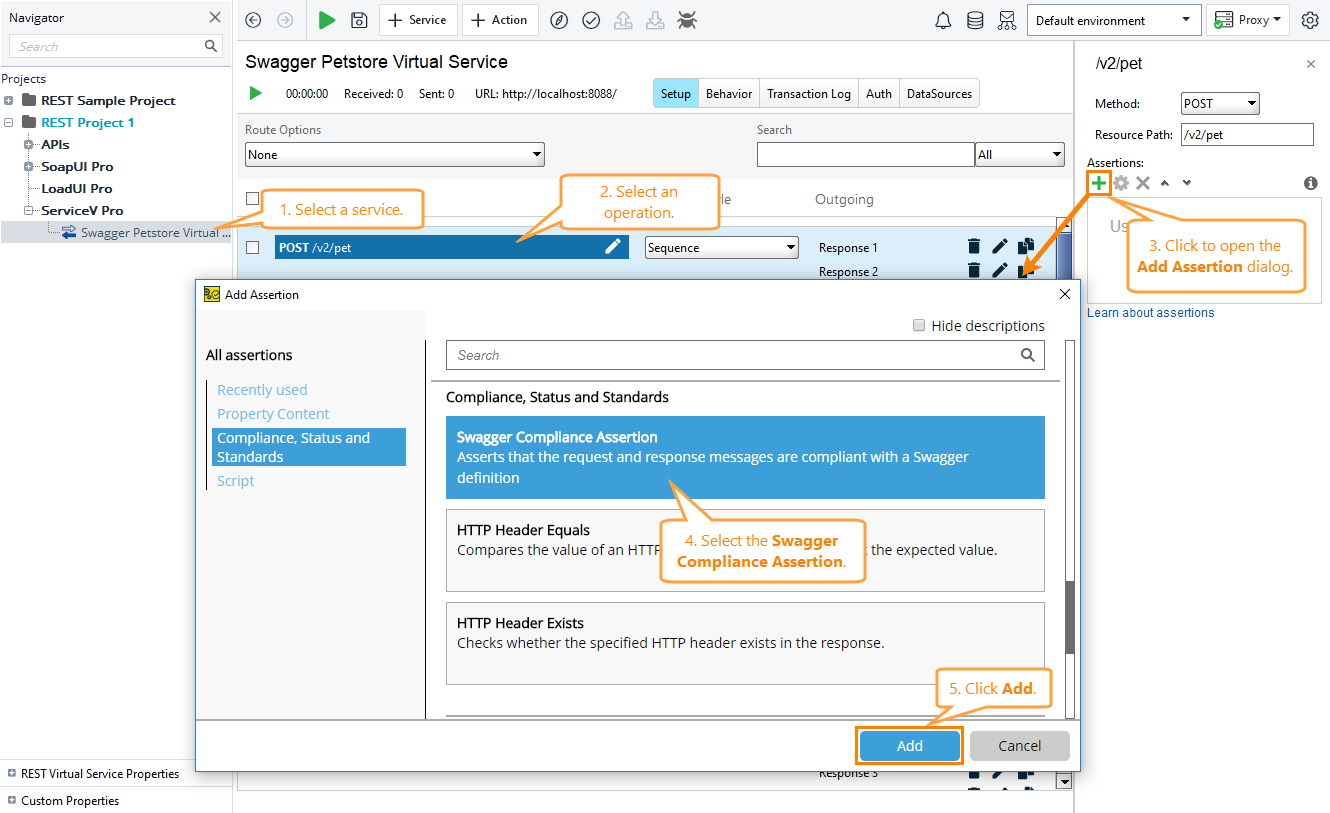This screenshot has height=813, width=1330.
Task: Click the bug debug icon in toolbar
Action: pyautogui.click(x=687, y=20)
